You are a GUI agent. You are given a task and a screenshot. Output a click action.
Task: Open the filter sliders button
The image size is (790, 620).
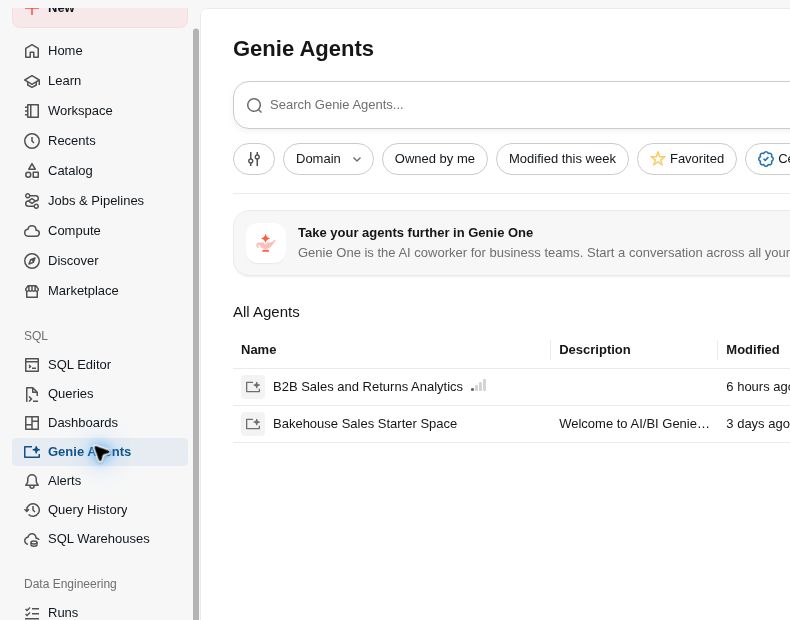point(254,159)
